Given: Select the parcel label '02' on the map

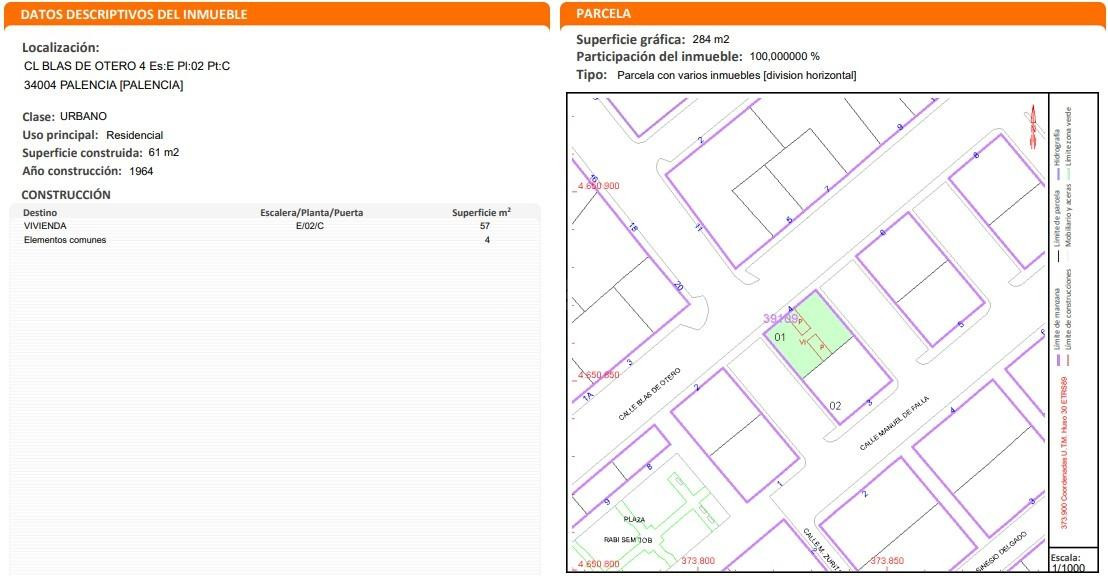Looking at the screenshot, I should coord(835,406).
